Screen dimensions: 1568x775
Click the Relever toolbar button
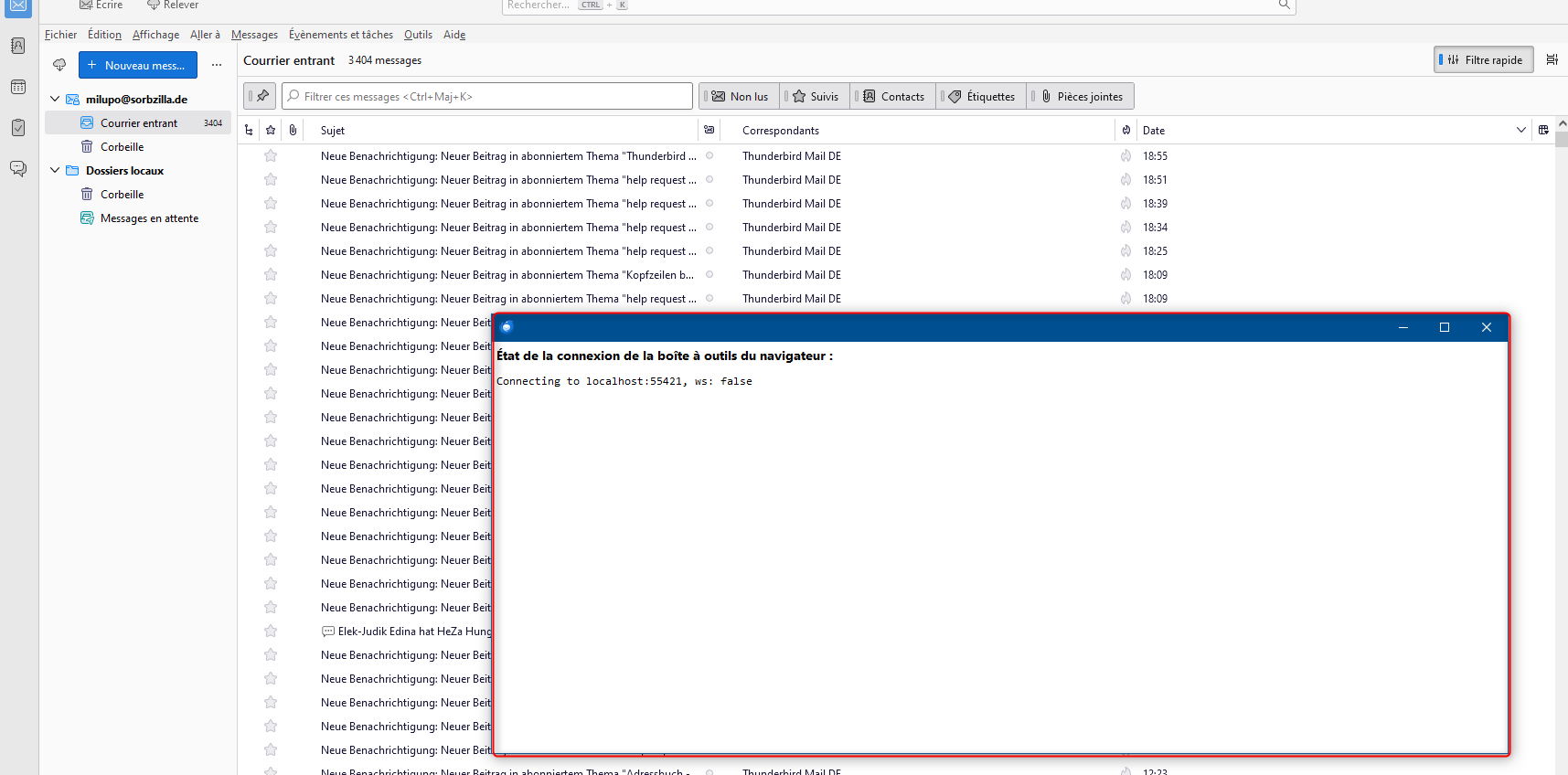(173, 5)
